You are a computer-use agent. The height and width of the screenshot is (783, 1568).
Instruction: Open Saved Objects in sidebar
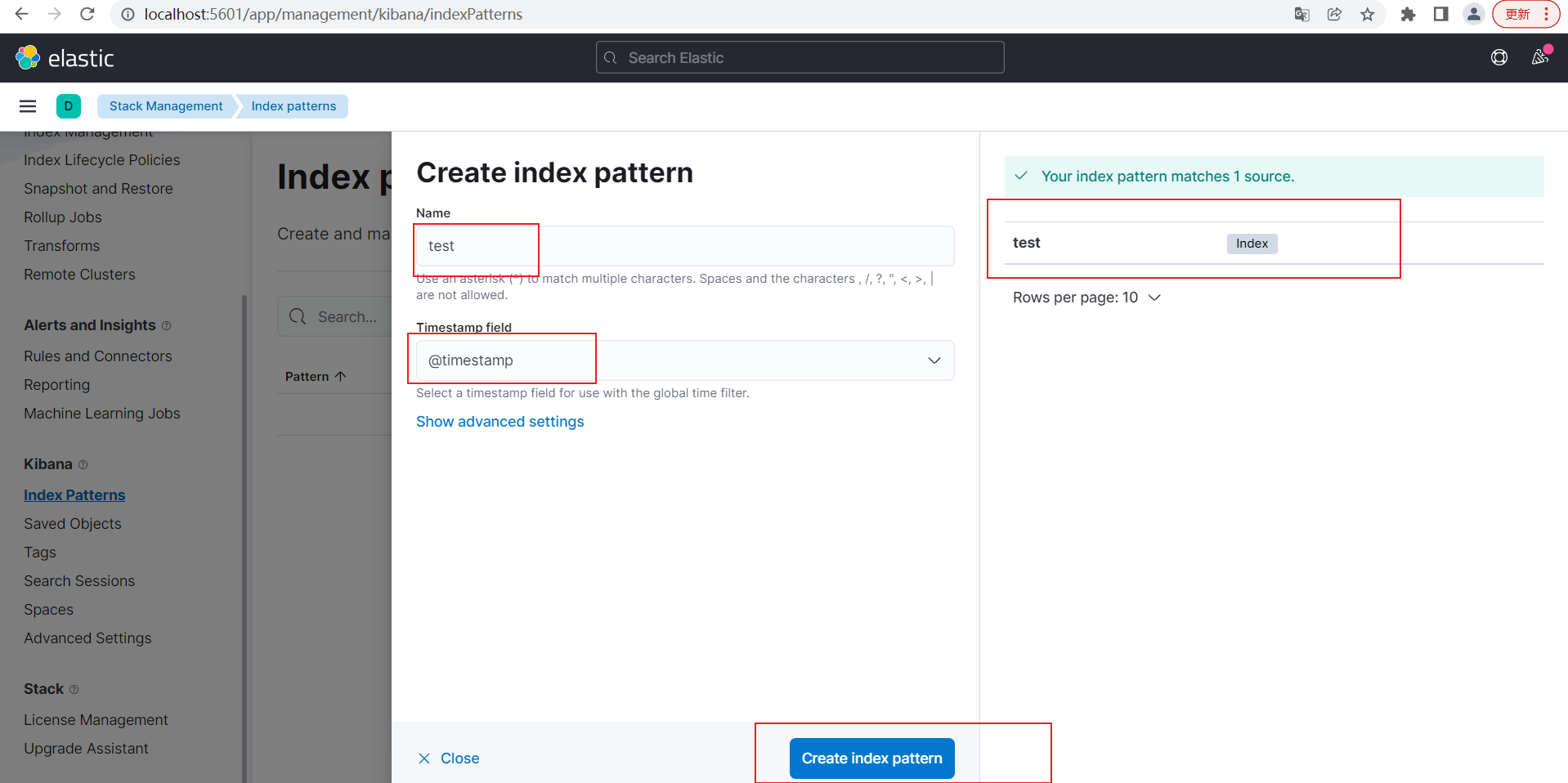tap(72, 524)
